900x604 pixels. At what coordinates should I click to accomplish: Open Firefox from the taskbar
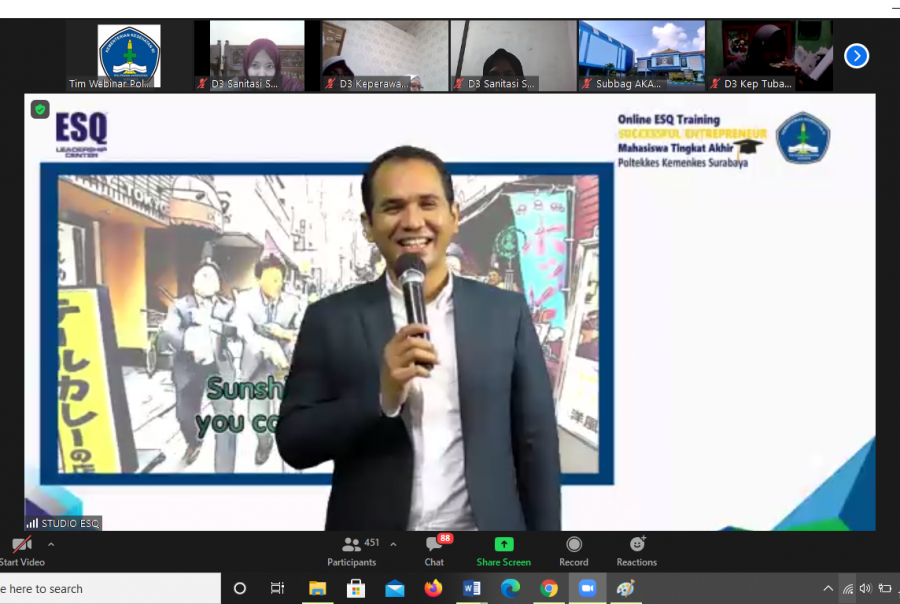(433, 588)
